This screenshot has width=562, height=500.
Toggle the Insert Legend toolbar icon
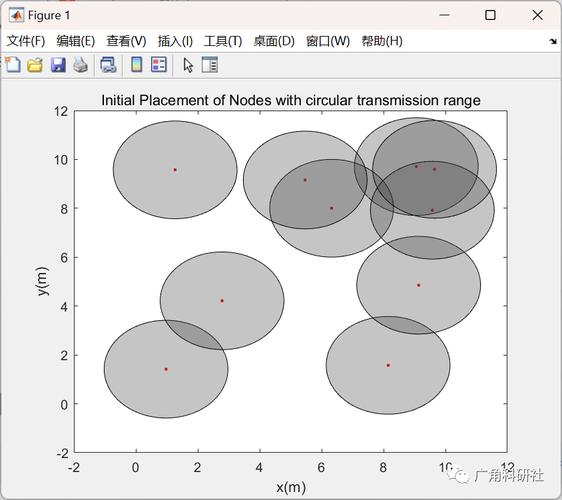(159, 65)
